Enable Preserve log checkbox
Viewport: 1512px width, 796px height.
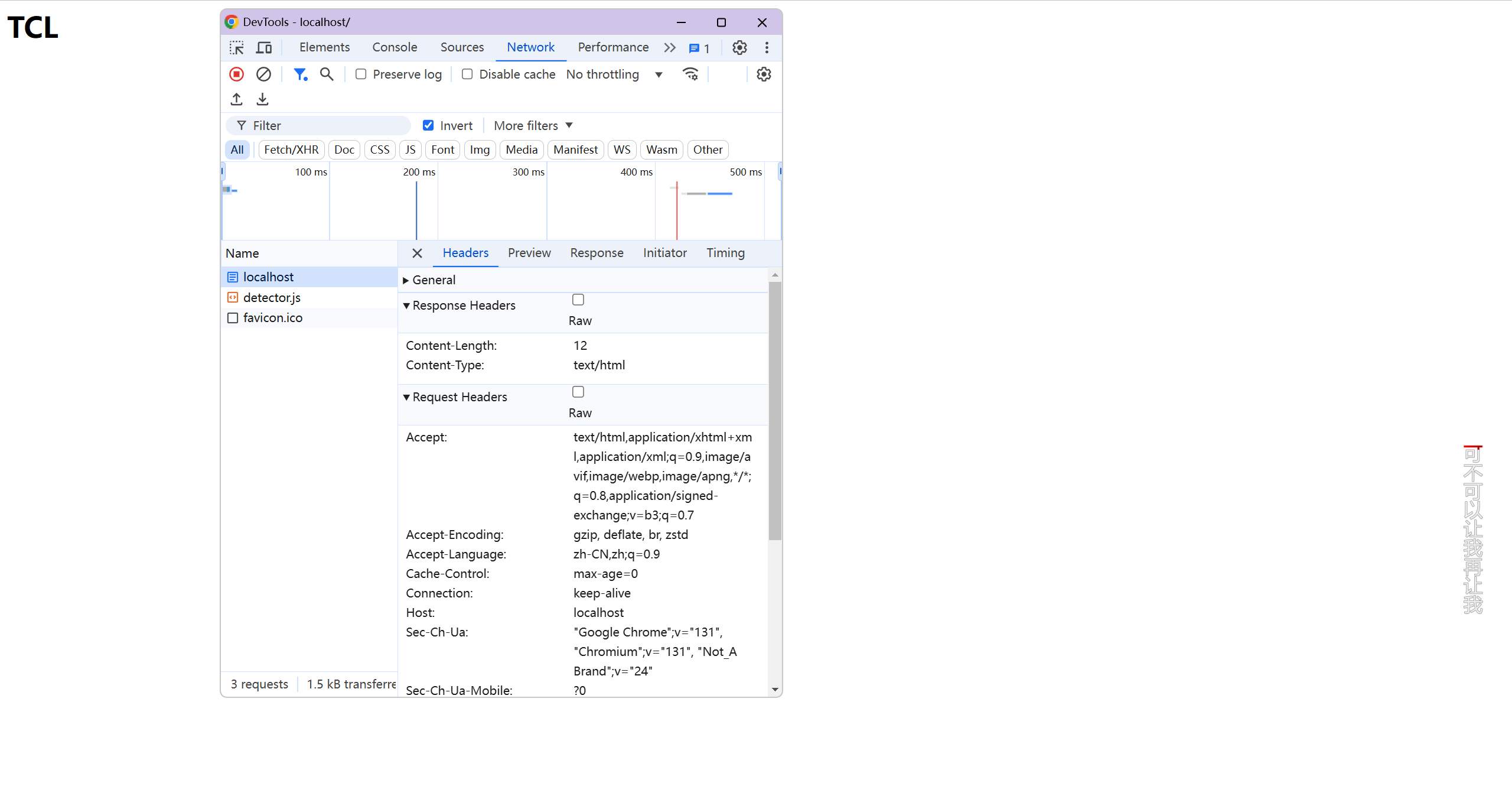click(361, 74)
